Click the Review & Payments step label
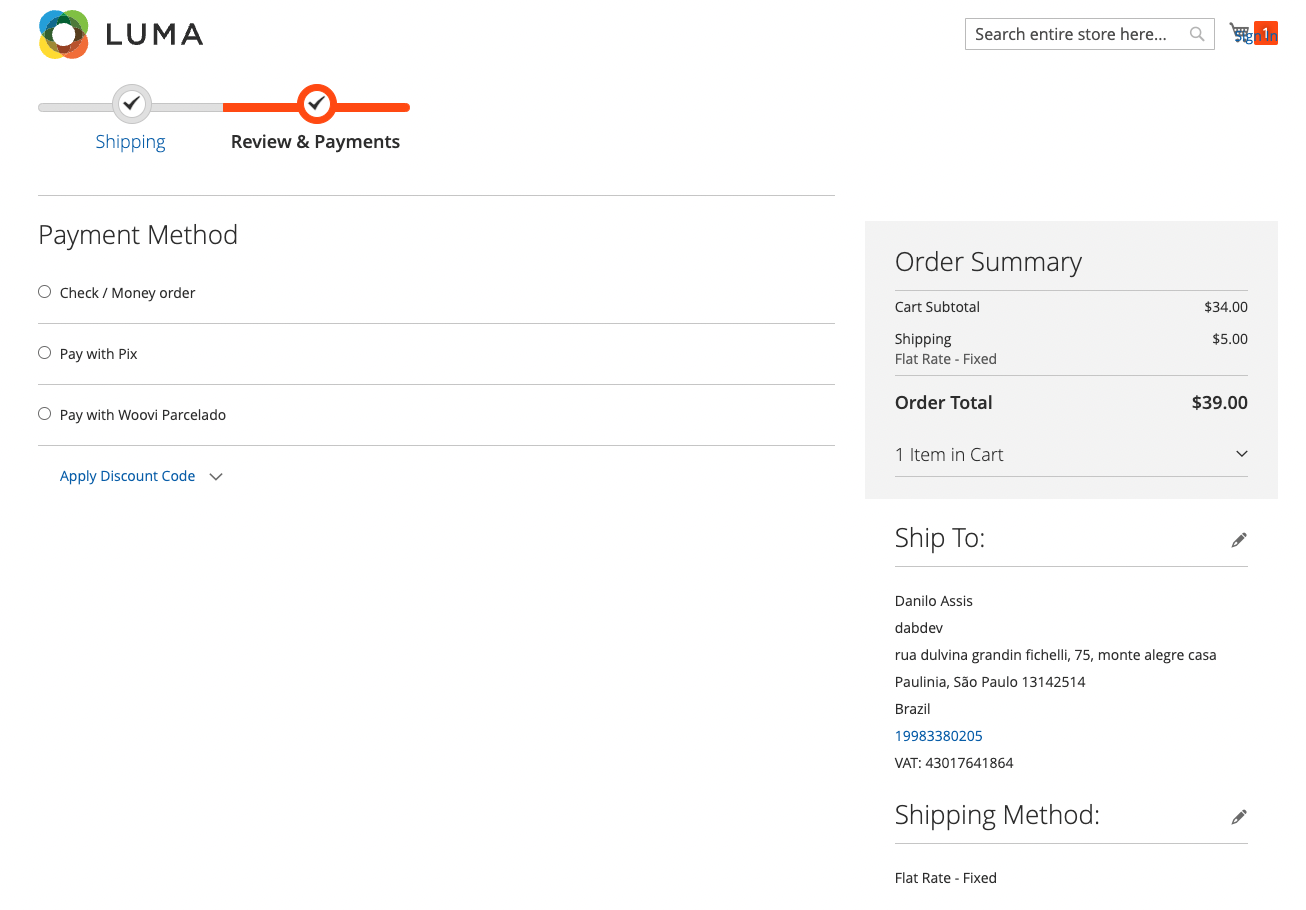1306x910 pixels. [x=315, y=142]
